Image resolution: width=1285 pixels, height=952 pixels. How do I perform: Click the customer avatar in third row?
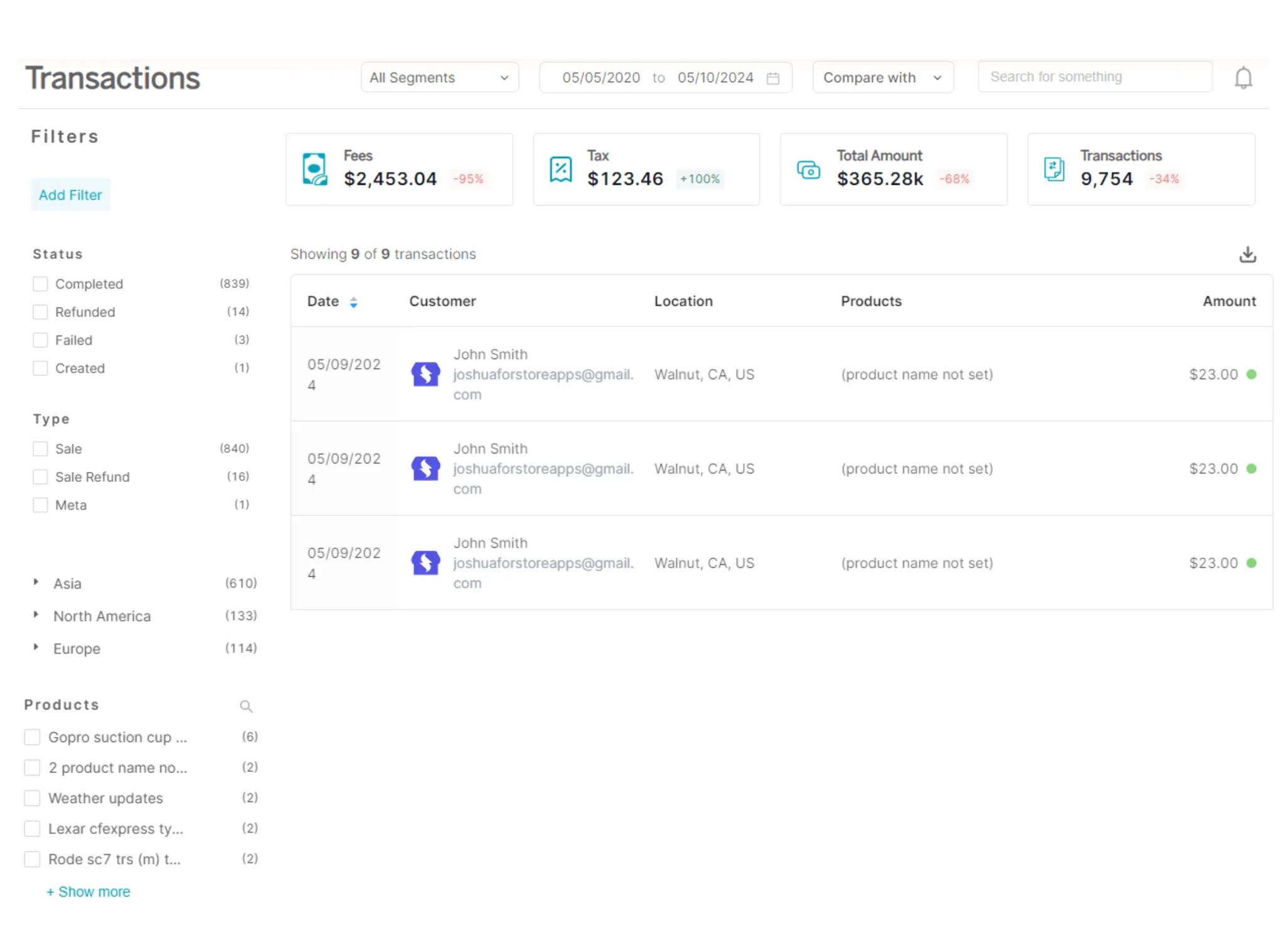pos(425,562)
